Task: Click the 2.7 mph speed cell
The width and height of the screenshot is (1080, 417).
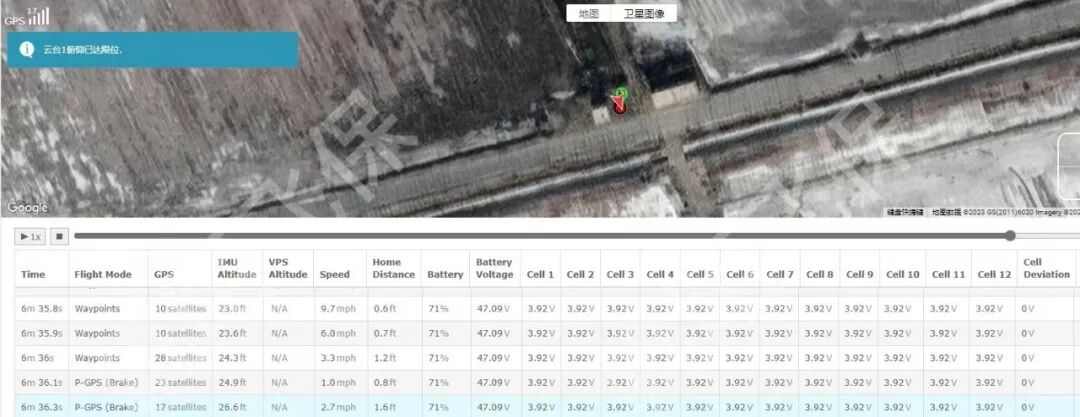Action: [338, 407]
